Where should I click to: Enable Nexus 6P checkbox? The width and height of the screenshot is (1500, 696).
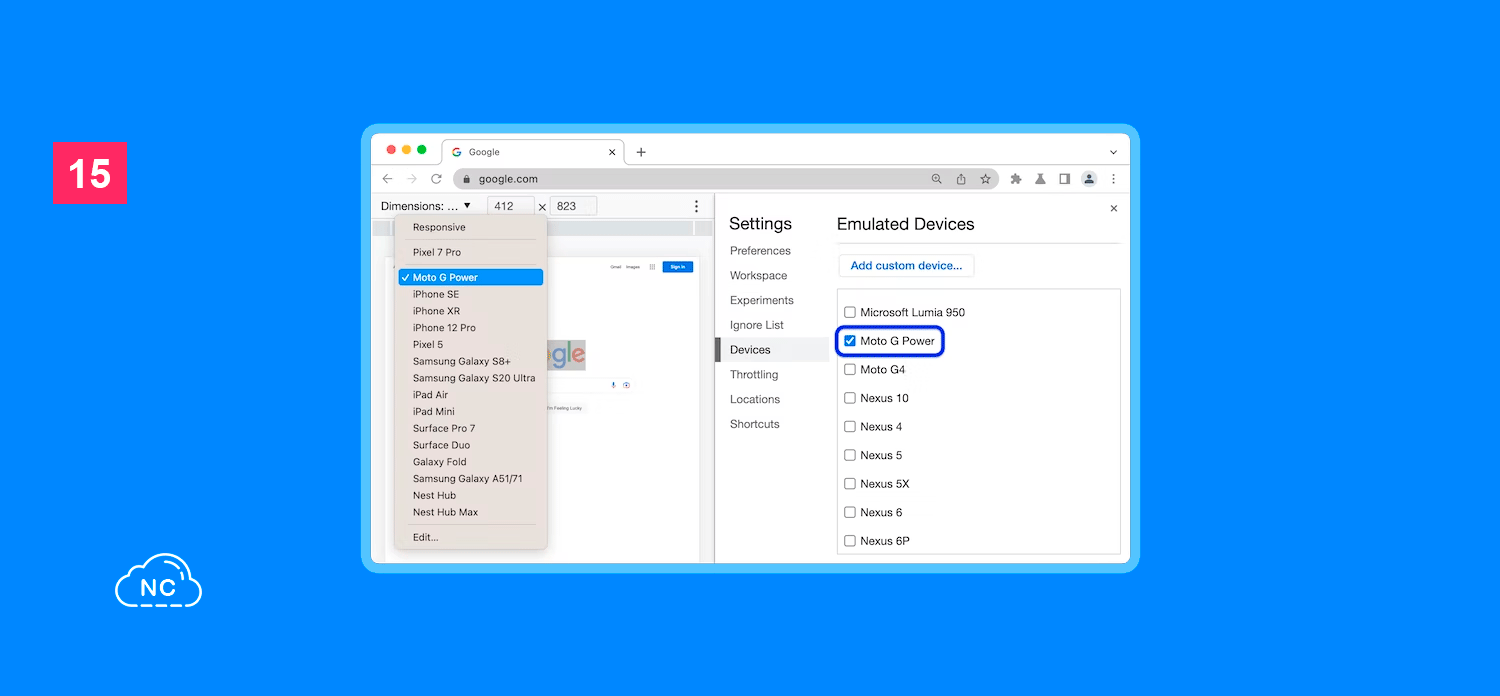pos(850,541)
